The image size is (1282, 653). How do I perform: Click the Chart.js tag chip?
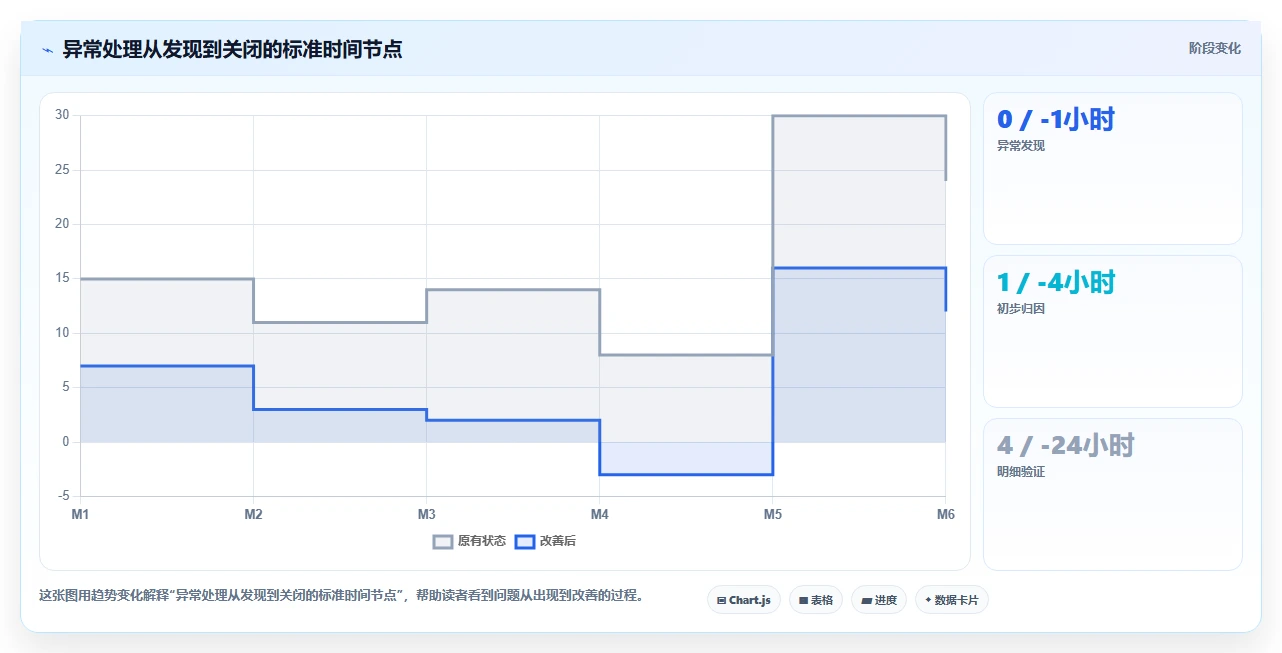pos(744,600)
